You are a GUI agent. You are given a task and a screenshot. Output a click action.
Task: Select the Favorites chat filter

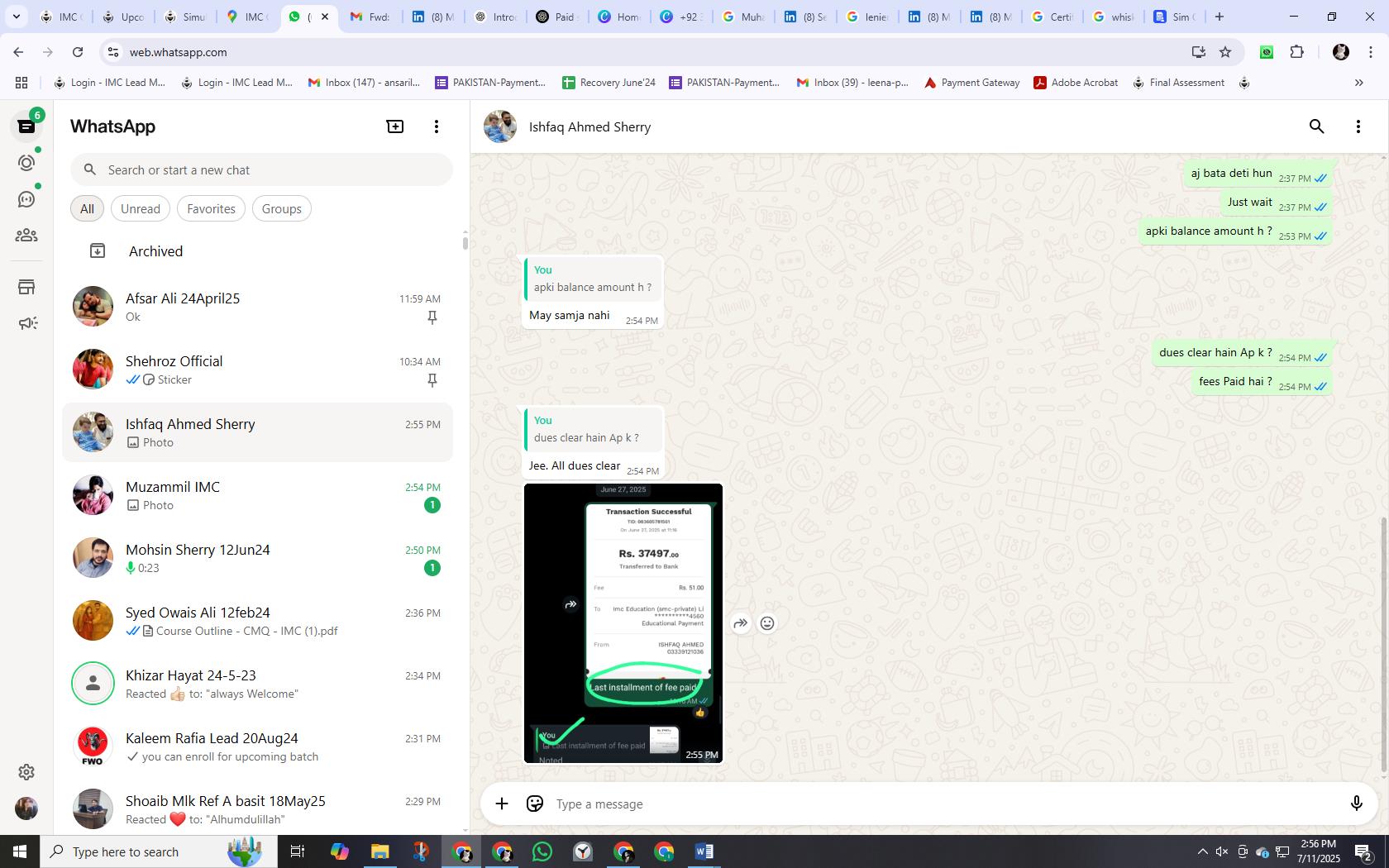(211, 209)
